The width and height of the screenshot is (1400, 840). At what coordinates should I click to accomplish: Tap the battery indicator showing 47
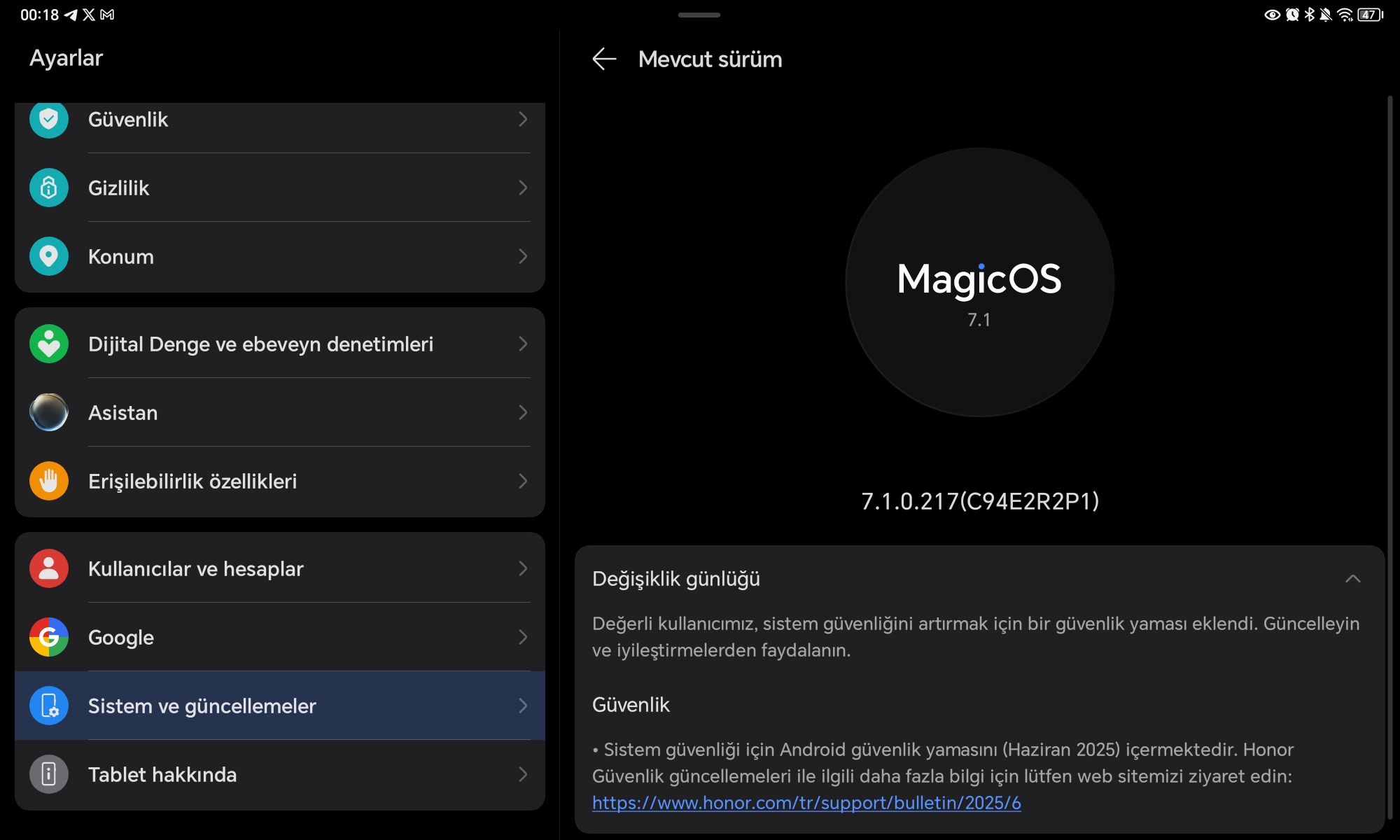[x=1371, y=15]
